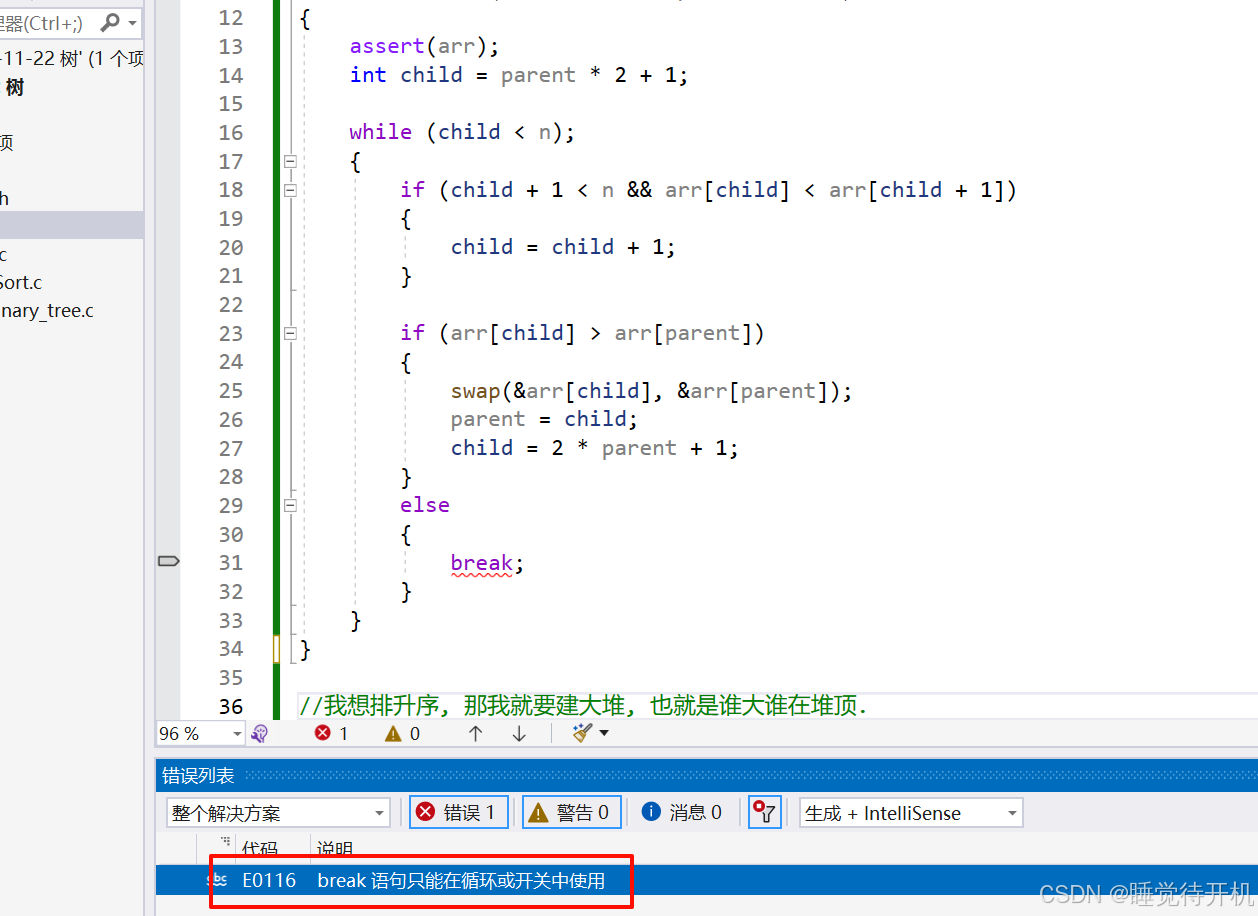Open the file ending Sort.c
The width and height of the screenshot is (1258, 916).
[21, 283]
